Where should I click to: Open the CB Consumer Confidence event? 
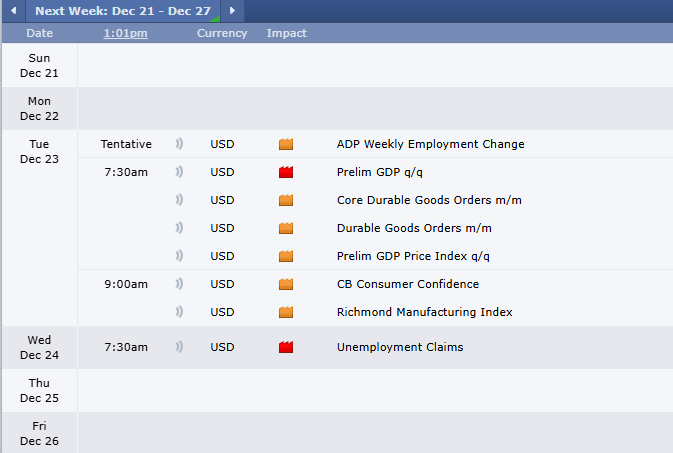pyautogui.click(x=407, y=284)
